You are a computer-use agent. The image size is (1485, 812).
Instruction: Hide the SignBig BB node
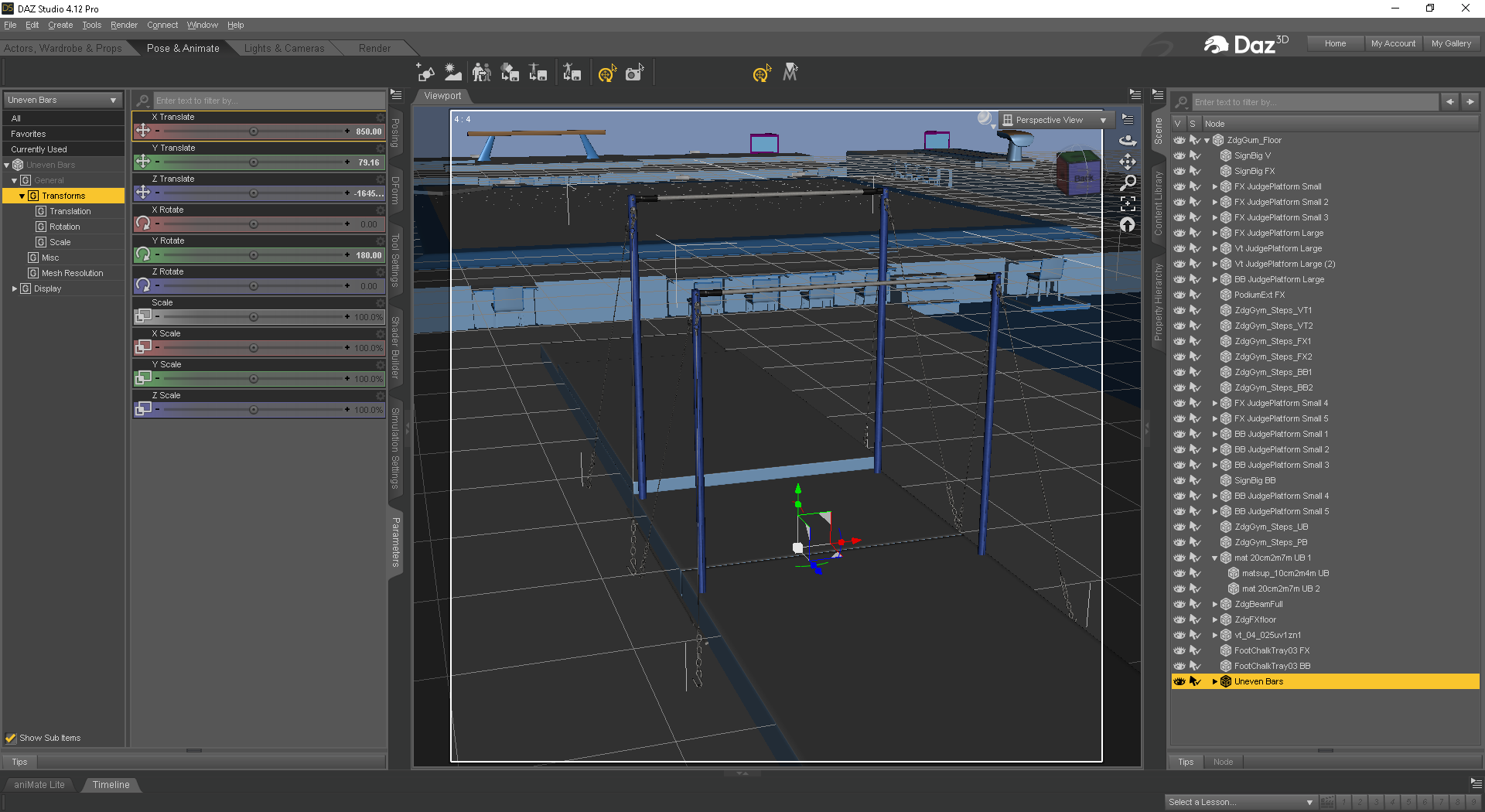point(1179,480)
